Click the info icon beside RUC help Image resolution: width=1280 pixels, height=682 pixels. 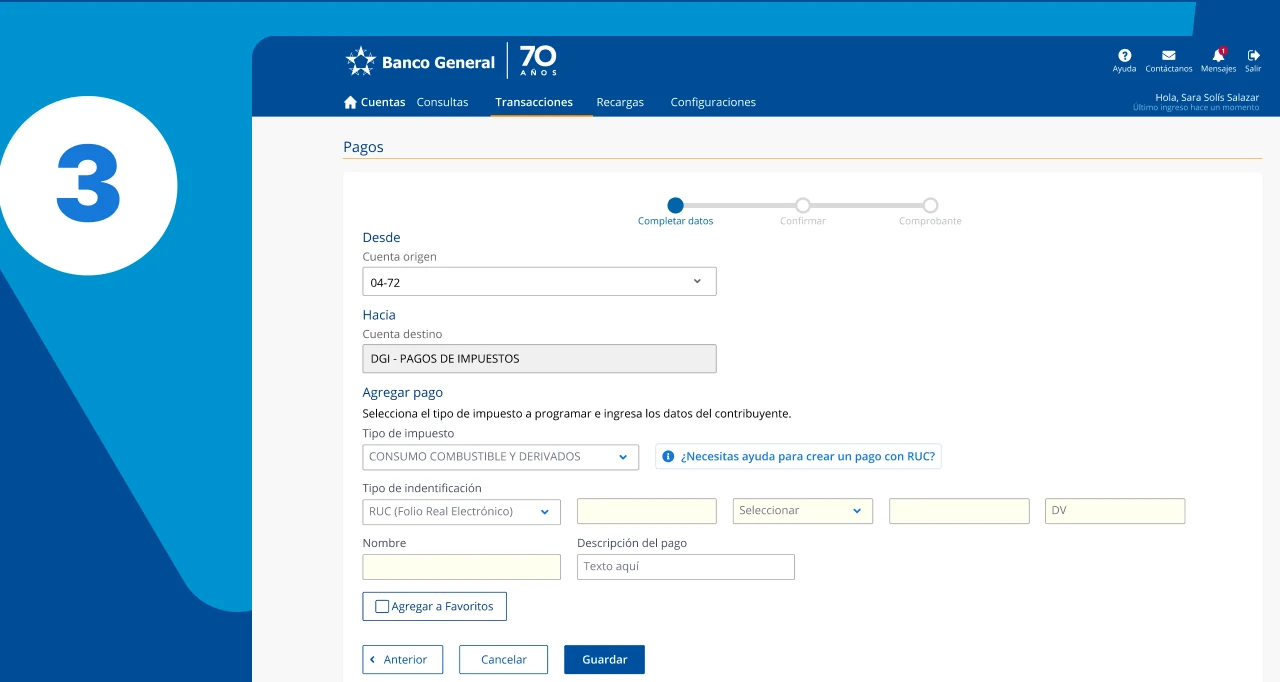tap(668, 457)
